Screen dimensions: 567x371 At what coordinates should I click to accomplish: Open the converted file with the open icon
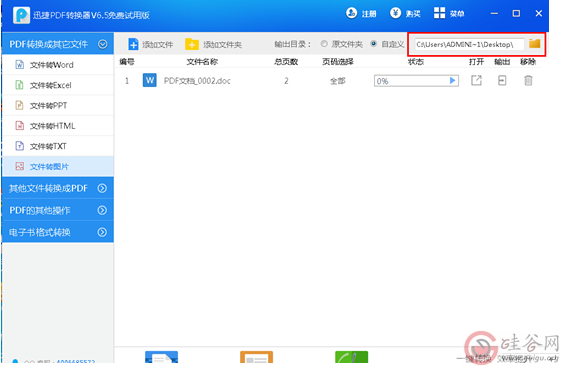pos(476,80)
